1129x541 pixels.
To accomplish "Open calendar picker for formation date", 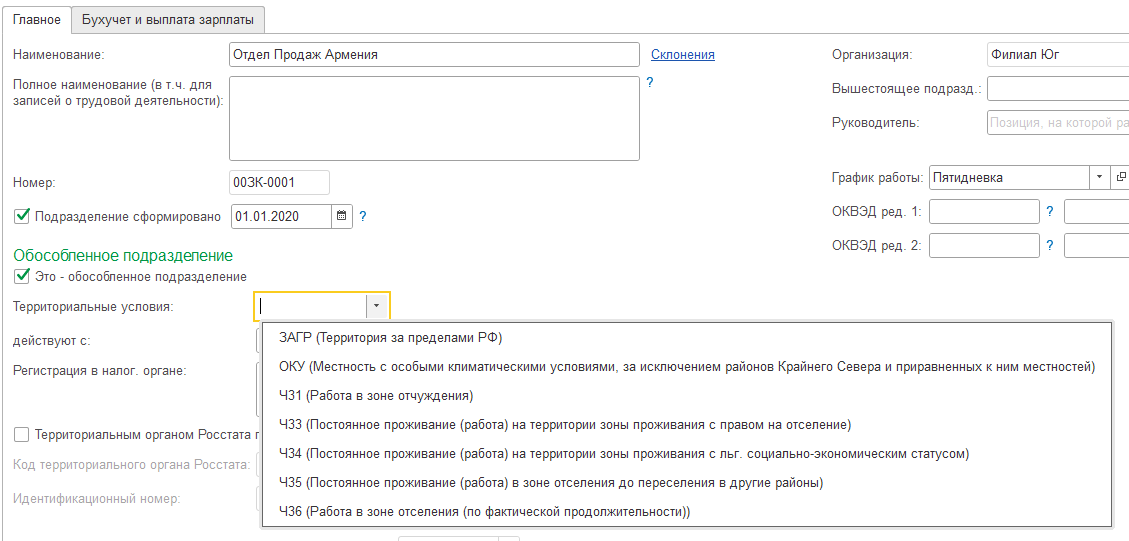I will pos(342,216).
